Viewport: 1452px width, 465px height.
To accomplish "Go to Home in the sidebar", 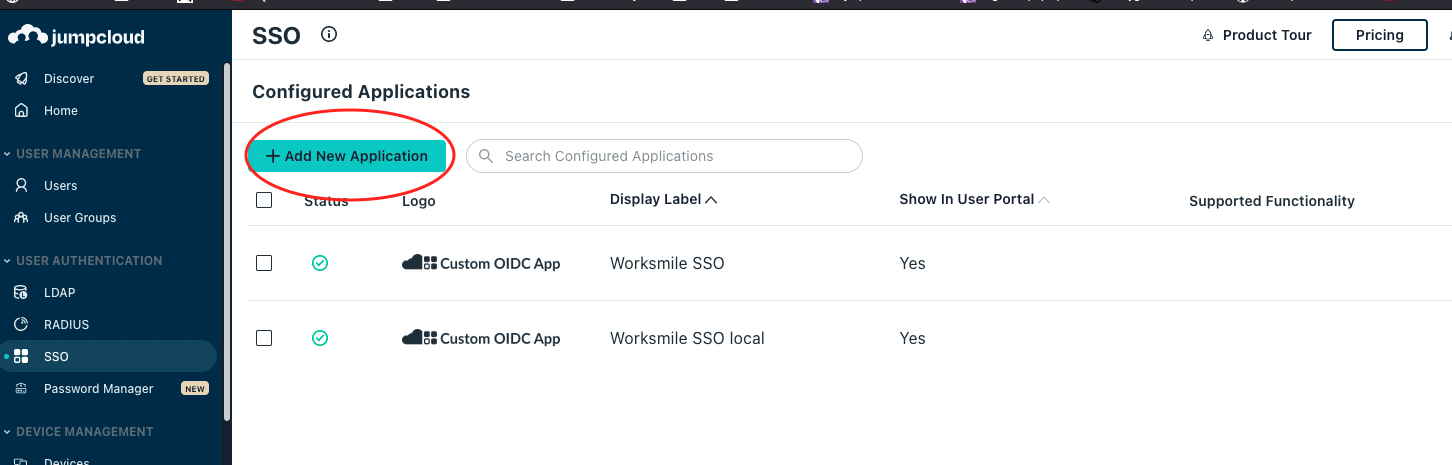I will [61, 111].
